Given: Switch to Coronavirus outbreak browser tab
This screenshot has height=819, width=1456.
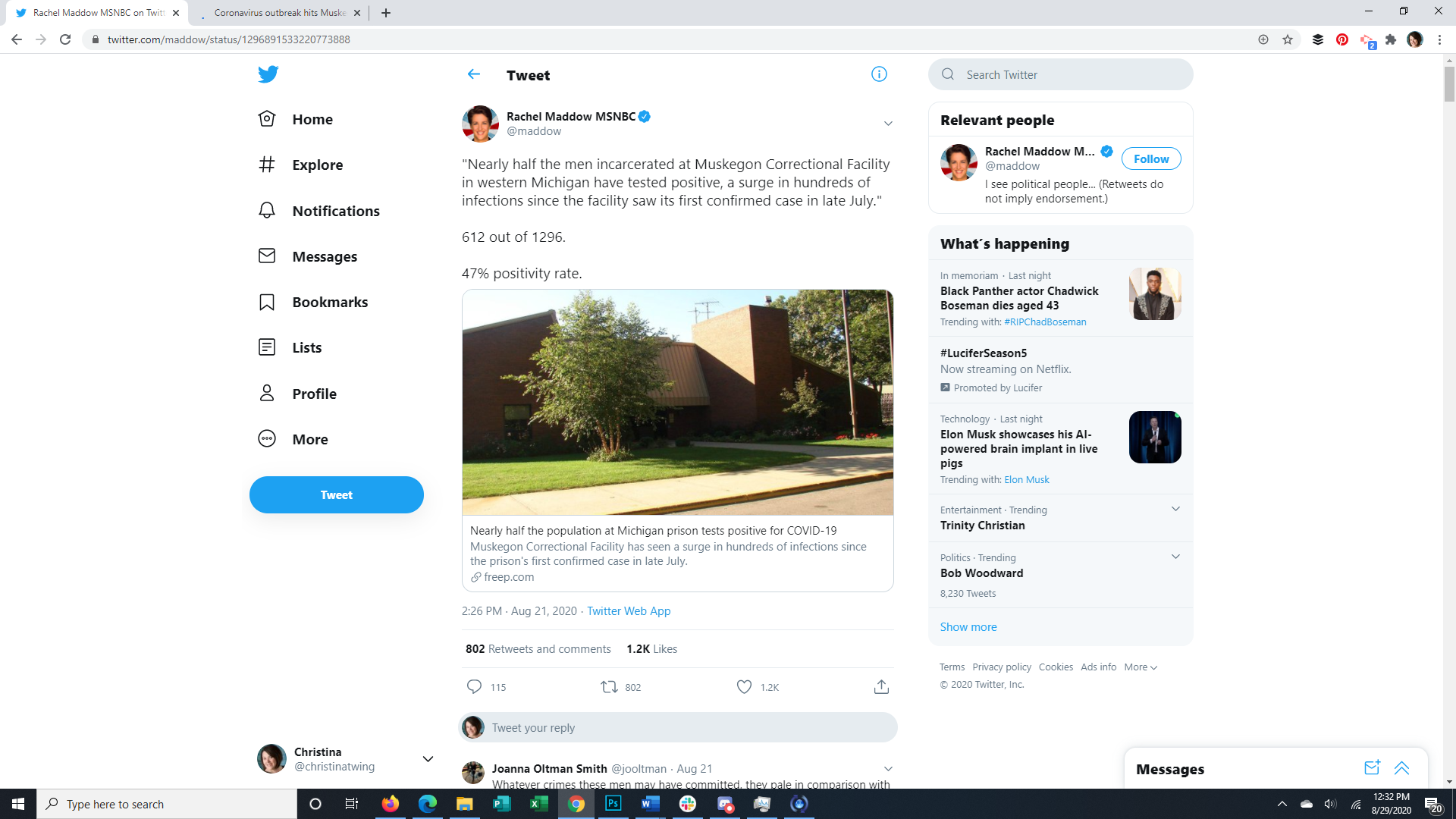Looking at the screenshot, I should pyautogui.click(x=279, y=13).
